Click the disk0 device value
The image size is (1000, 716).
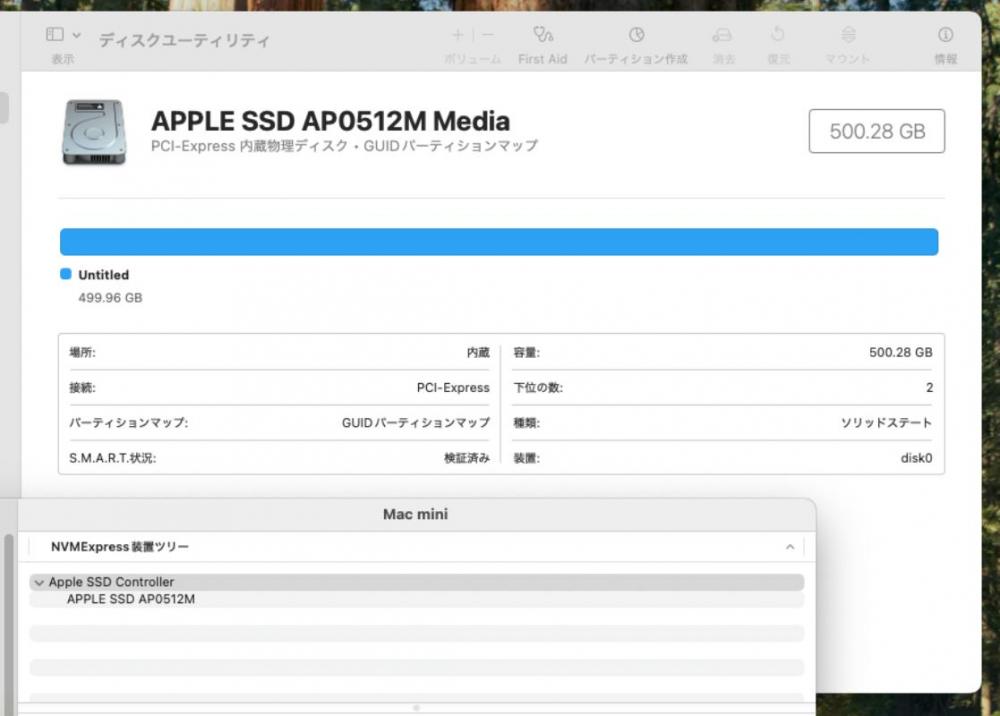coord(916,458)
